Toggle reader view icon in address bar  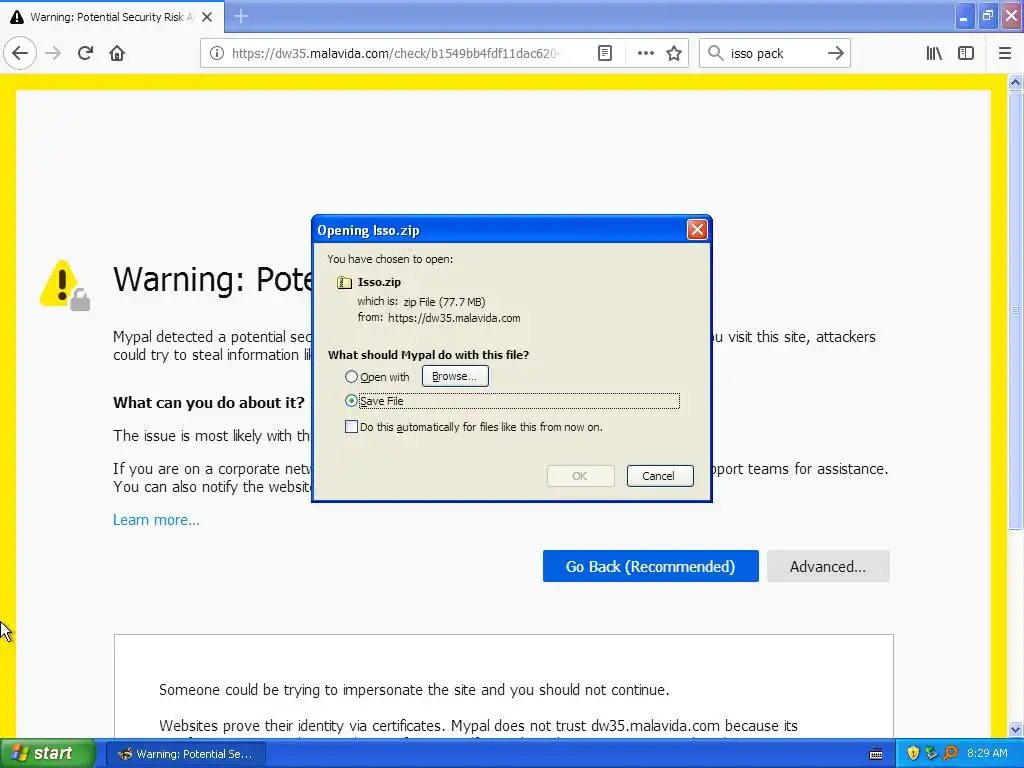pos(605,53)
